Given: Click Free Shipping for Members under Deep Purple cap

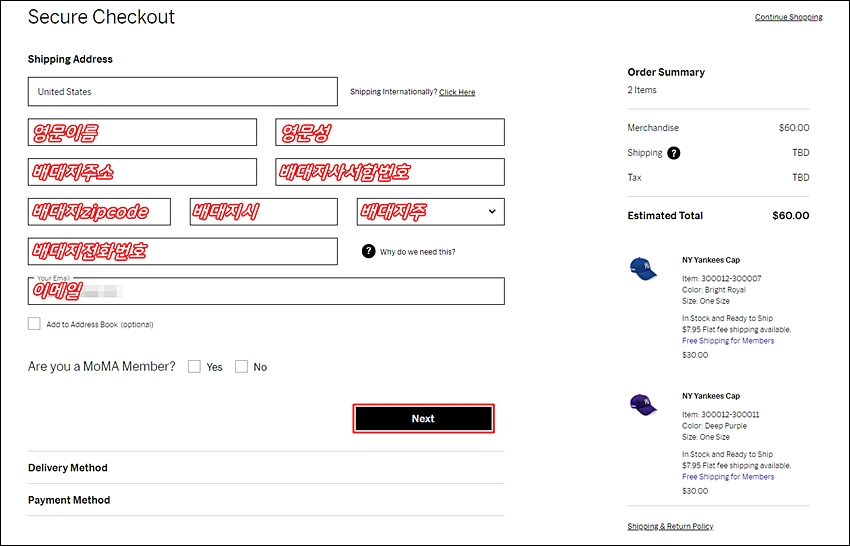Looking at the screenshot, I should [x=728, y=477].
